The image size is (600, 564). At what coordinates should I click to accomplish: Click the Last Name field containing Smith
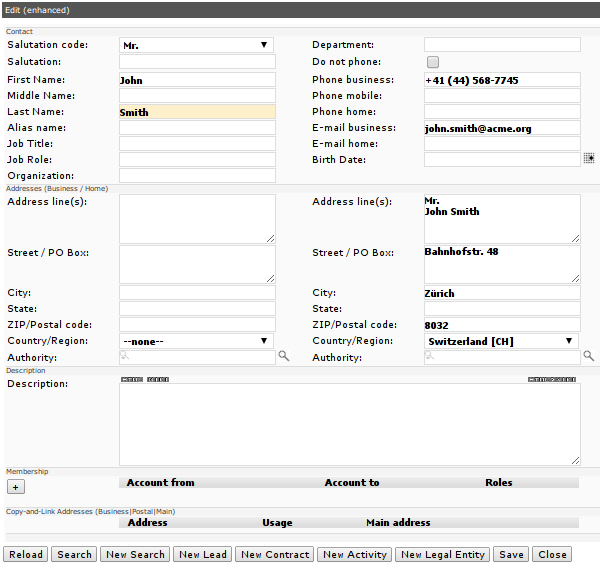coord(197,112)
